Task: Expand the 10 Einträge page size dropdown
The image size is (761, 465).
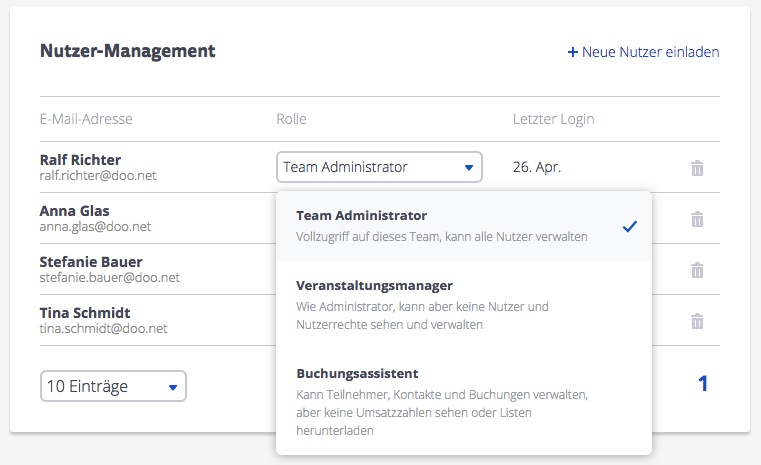Action: tap(113, 386)
